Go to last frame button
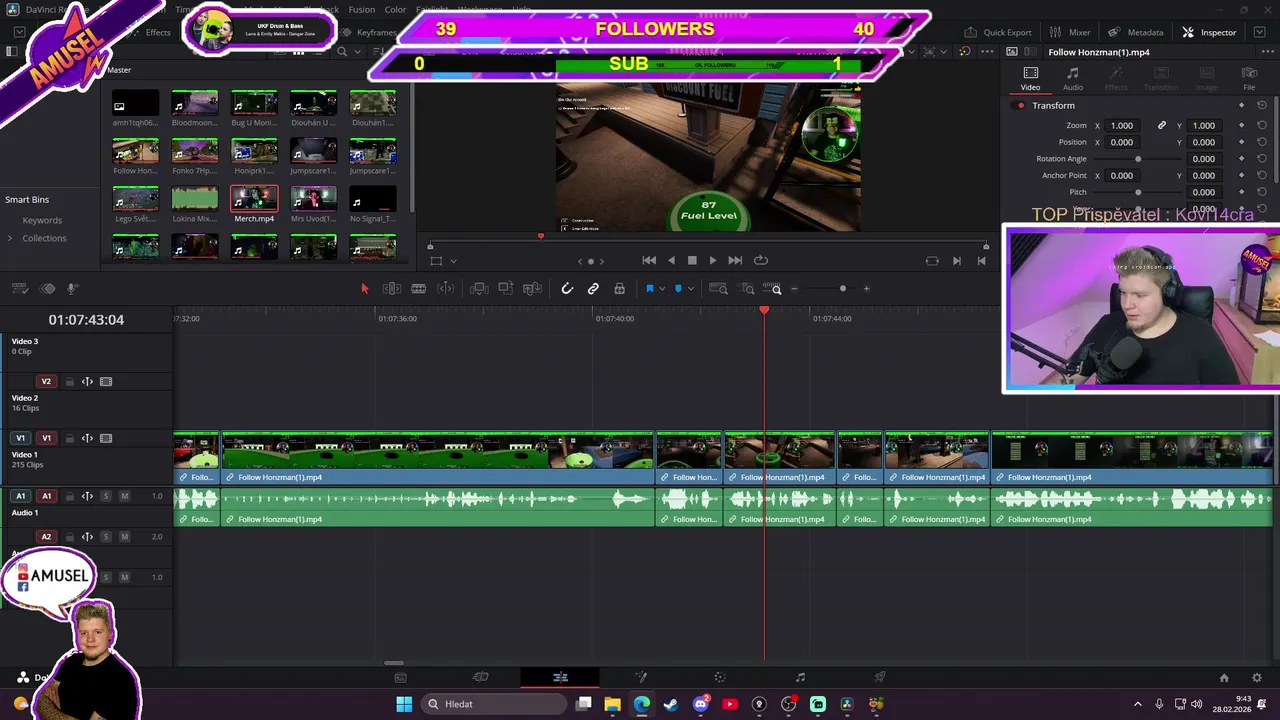 click(735, 260)
